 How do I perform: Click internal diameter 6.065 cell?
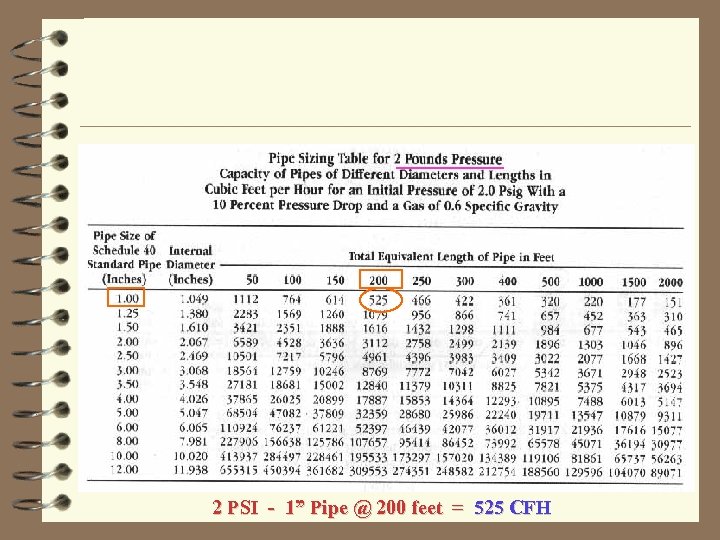point(194,428)
